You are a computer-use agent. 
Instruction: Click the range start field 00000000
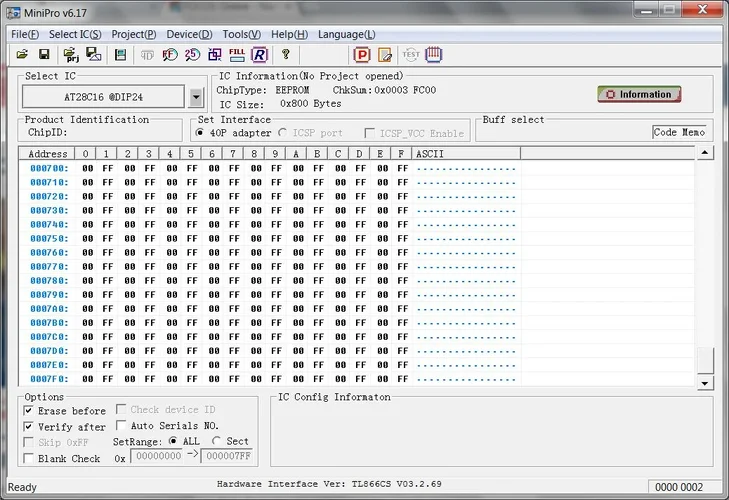158,456
